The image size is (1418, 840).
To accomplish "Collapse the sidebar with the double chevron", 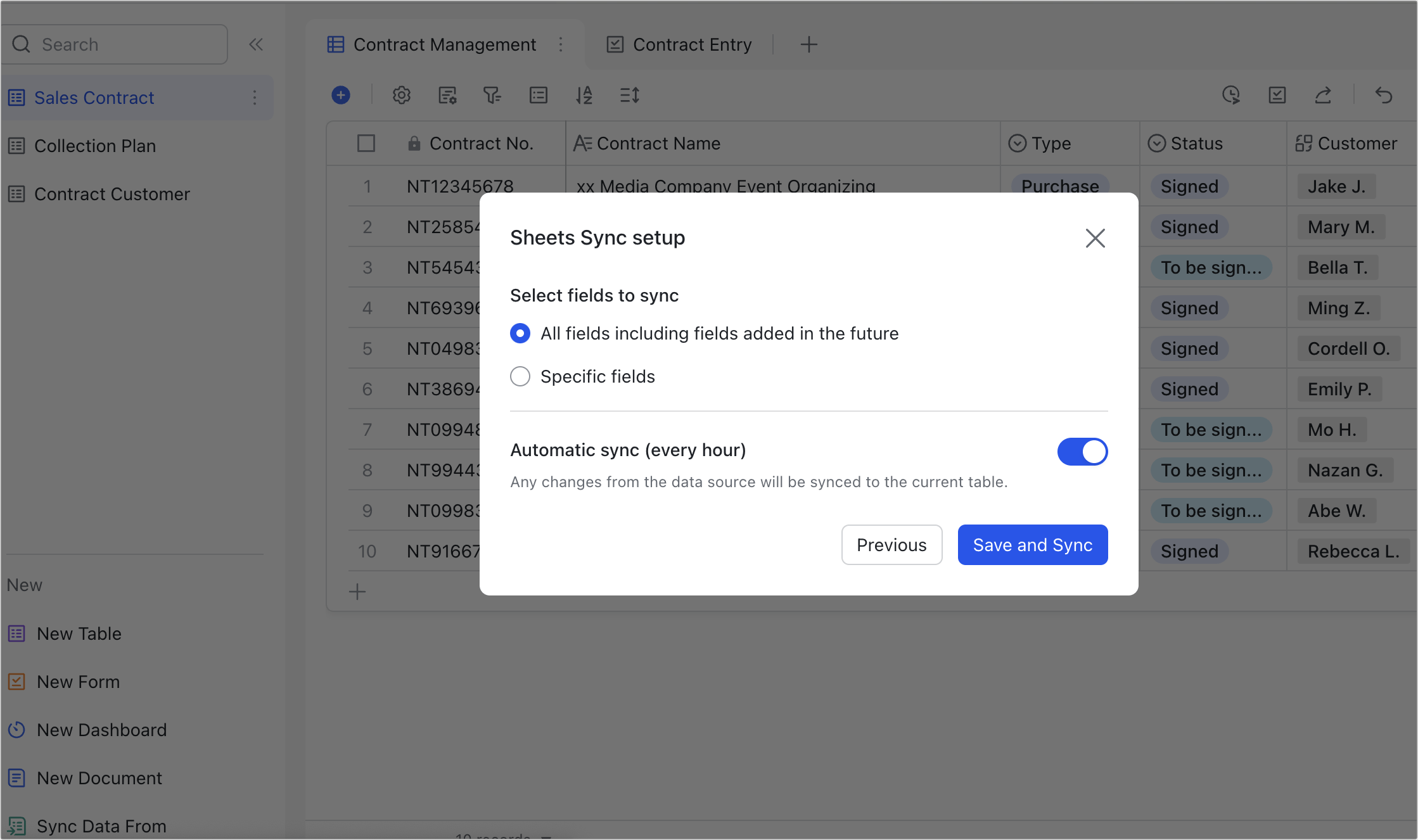I will tap(256, 44).
